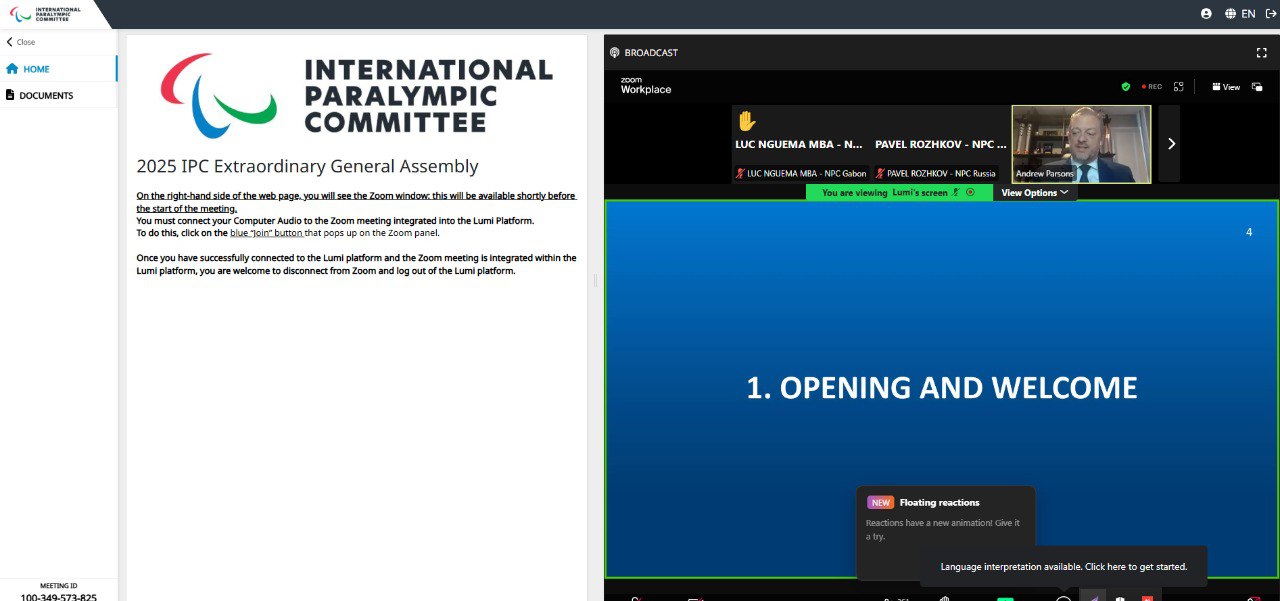Click PAVEL ROZHKOV participant tile
Screen dimensions: 1280x601
tap(940, 144)
